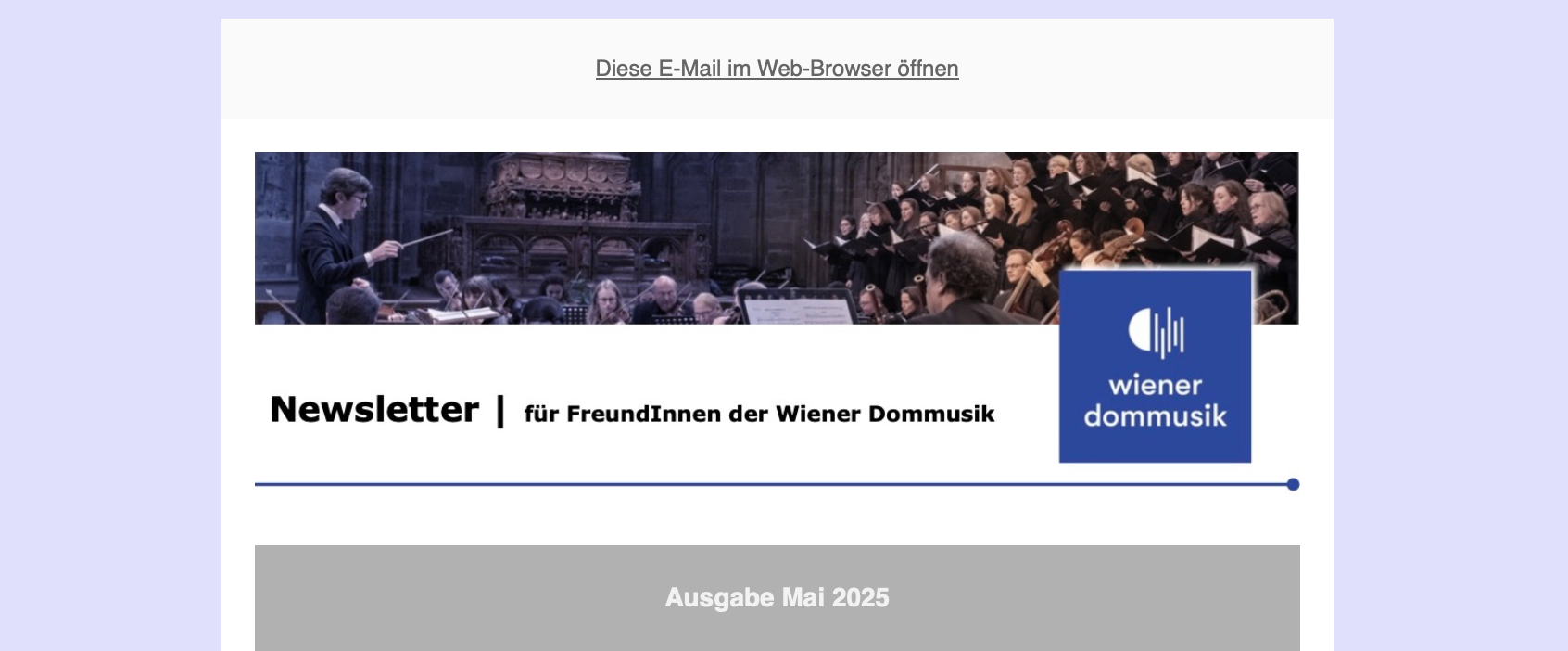The height and width of the screenshot is (651, 1568).
Task: Click the Wiener Dommusik blue logo
Action: [x=1155, y=366]
